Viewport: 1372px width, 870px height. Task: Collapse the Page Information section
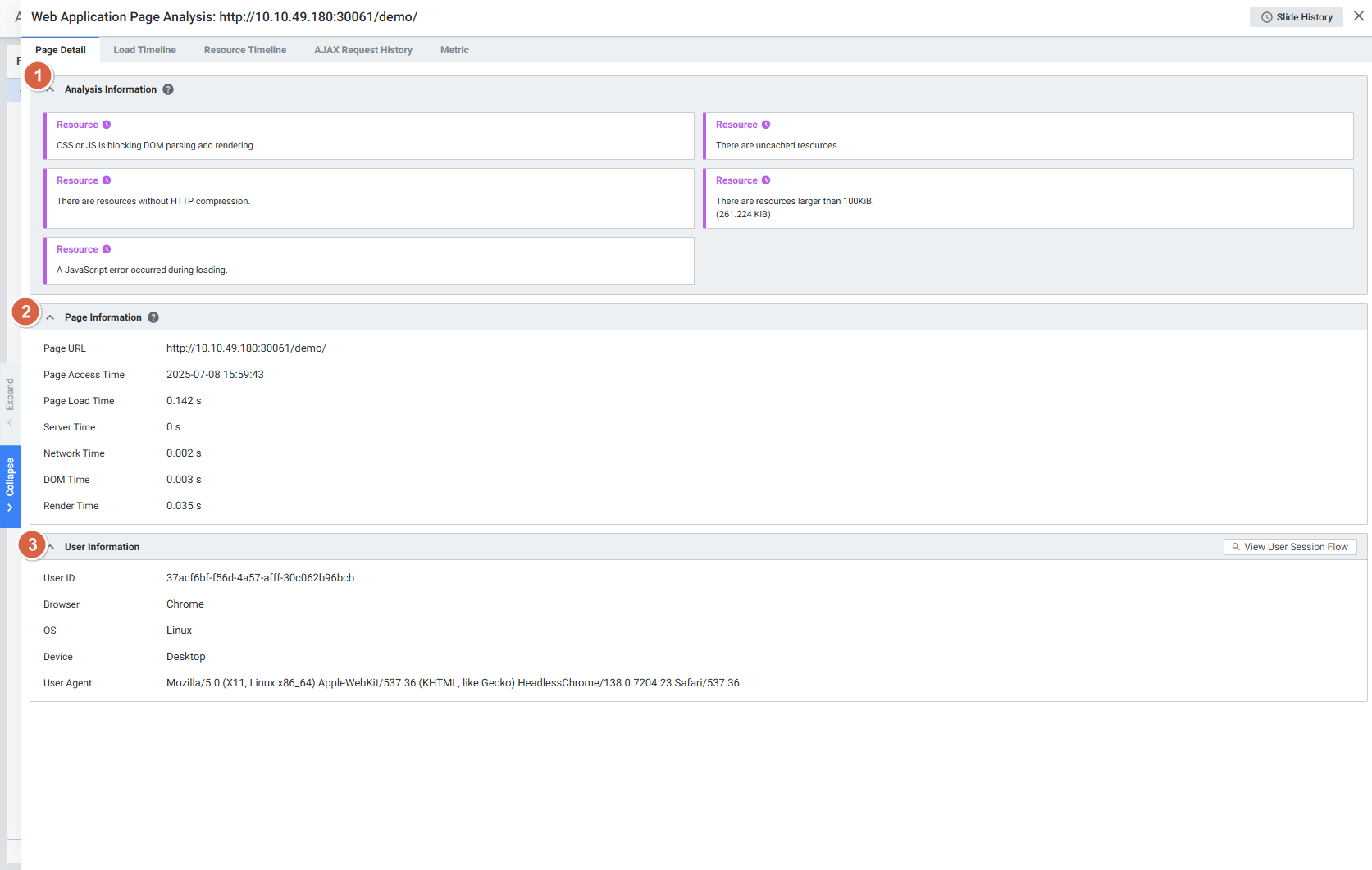coord(51,317)
